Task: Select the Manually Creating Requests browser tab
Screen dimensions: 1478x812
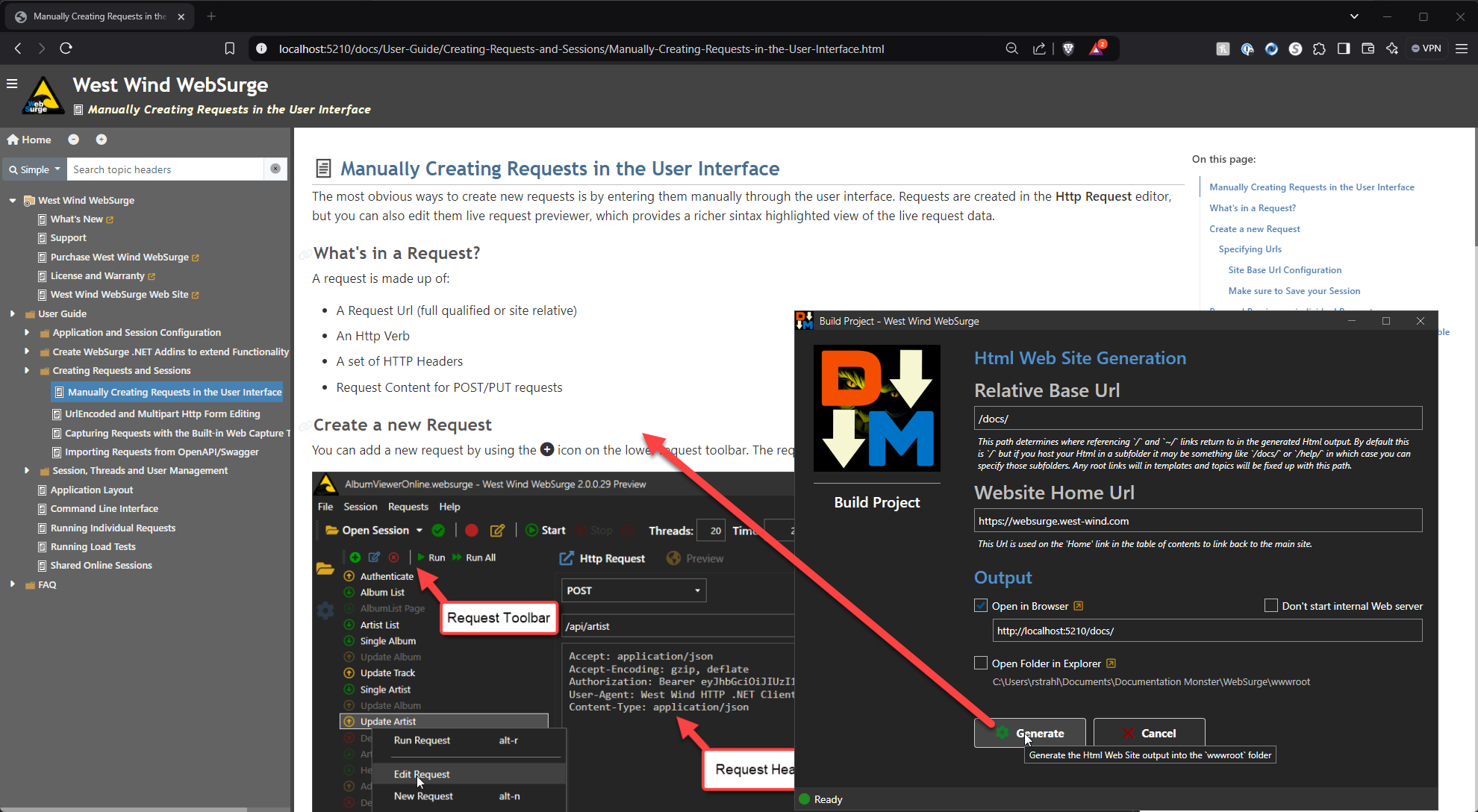Action: click(99, 16)
